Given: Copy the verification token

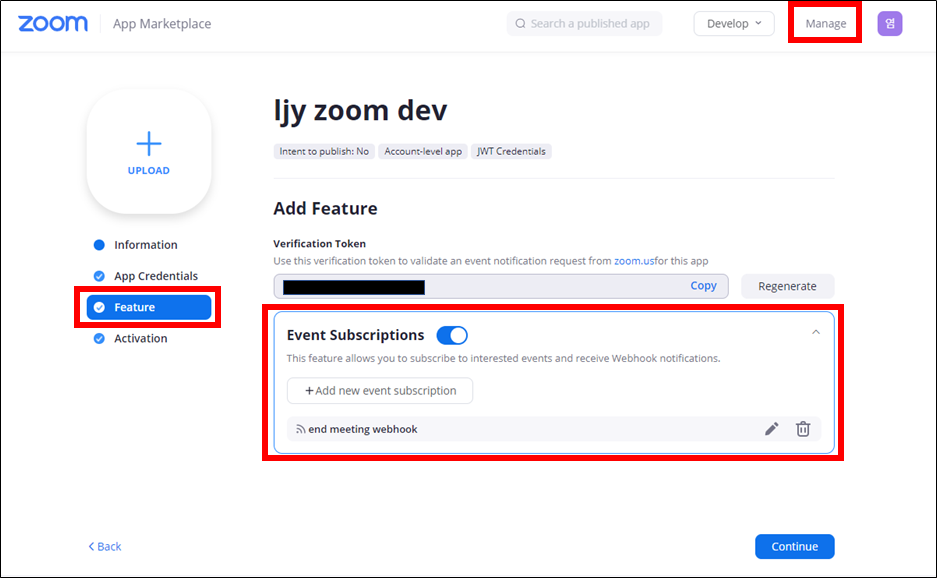Looking at the screenshot, I should (703, 286).
